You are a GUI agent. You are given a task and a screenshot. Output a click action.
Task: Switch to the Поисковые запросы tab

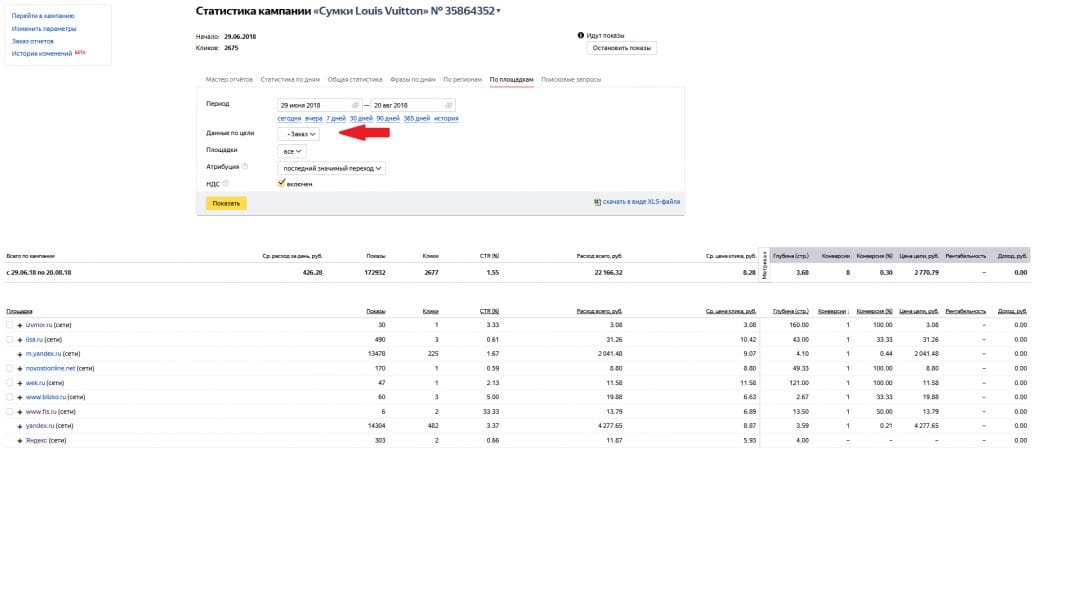(x=571, y=80)
